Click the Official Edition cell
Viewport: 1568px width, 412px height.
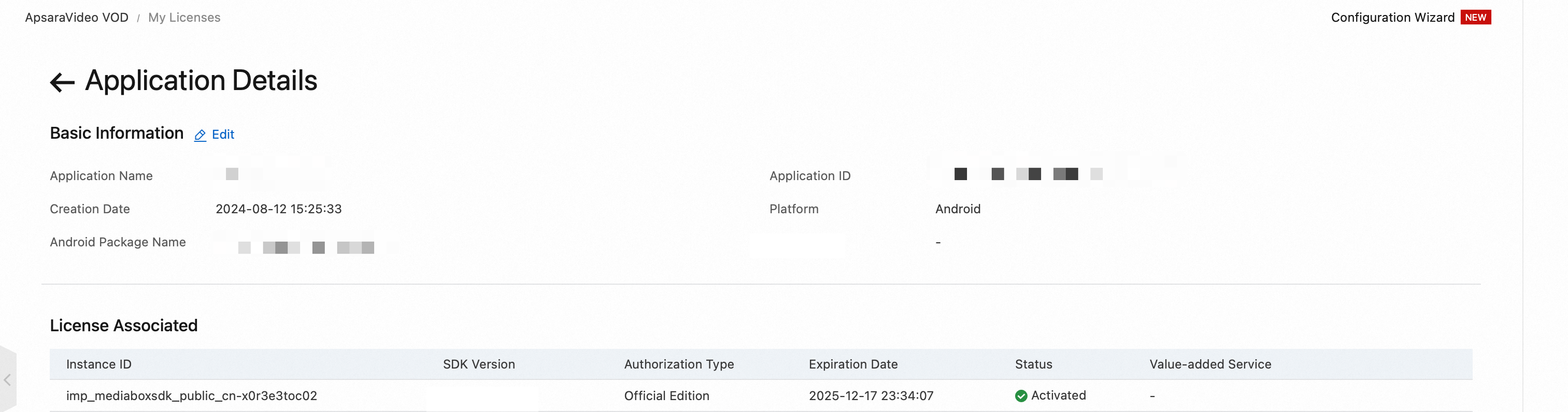click(666, 395)
